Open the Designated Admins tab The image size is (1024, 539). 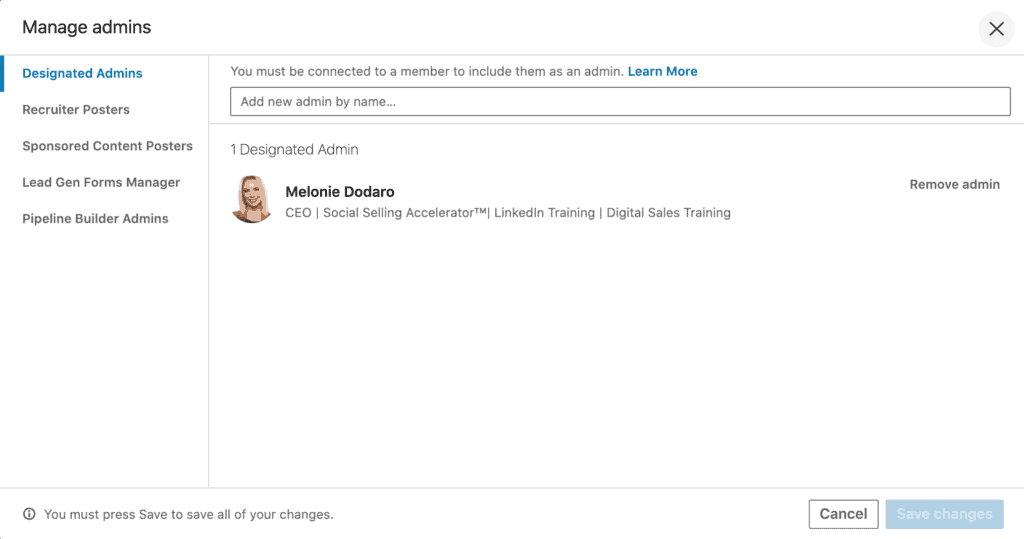82,73
